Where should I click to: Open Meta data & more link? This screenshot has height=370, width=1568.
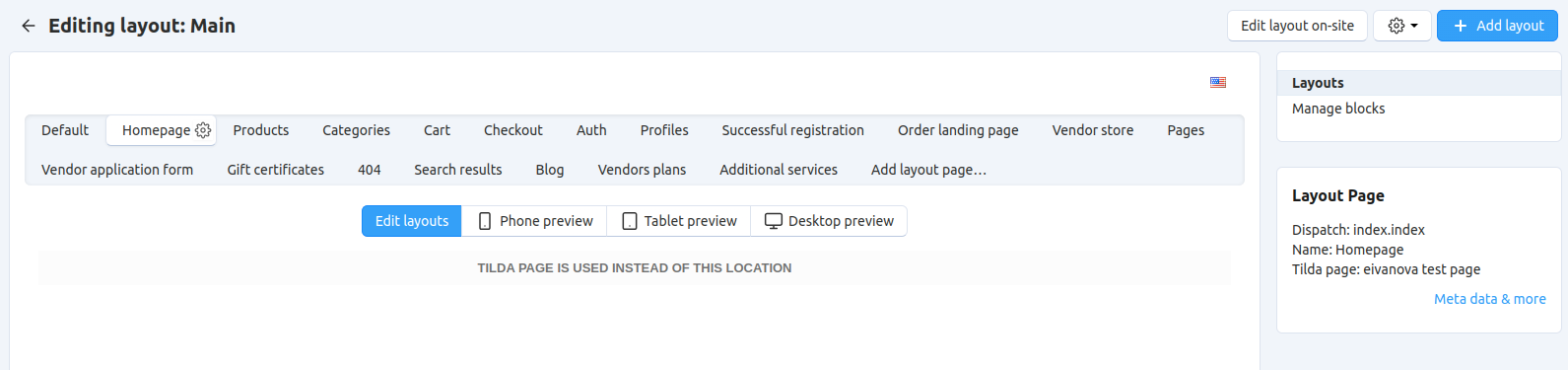pos(1490,299)
